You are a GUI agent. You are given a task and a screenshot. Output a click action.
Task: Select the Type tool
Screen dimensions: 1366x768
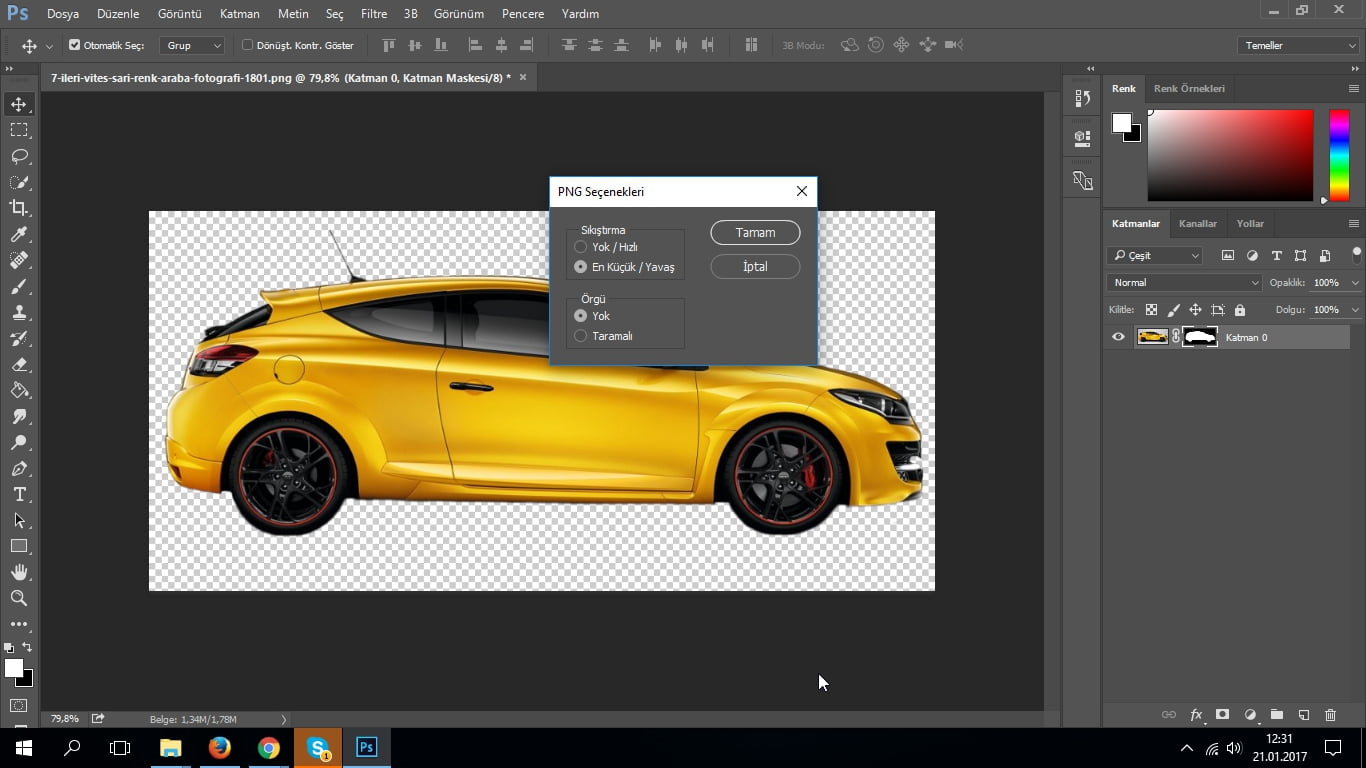pos(20,494)
